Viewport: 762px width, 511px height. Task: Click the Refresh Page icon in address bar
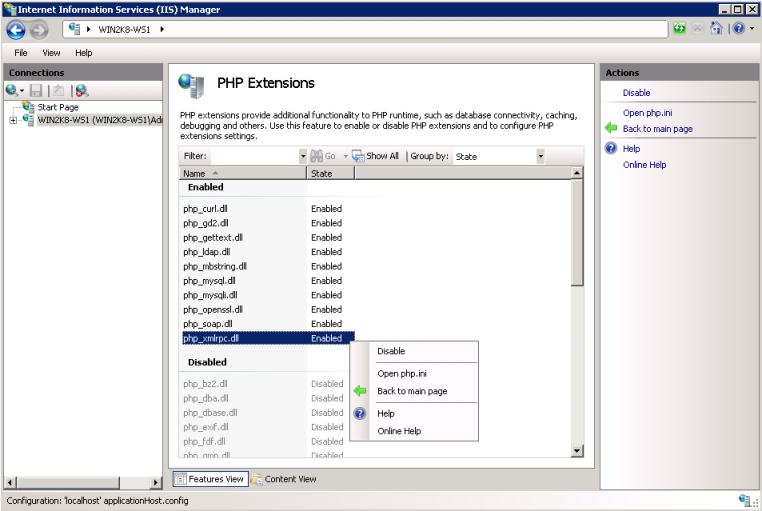[x=680, y=29]
